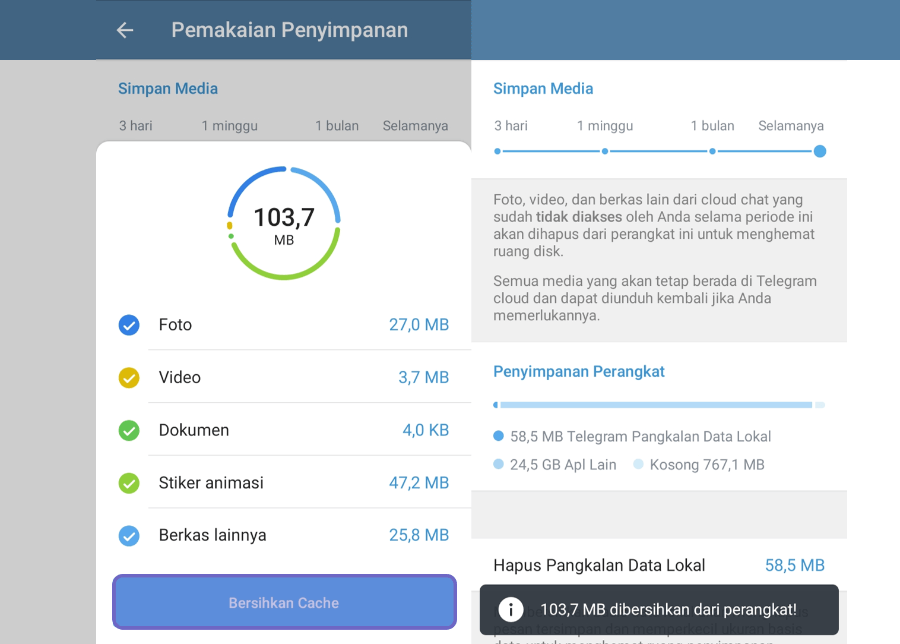
Task: Click the '103,7 MB dibersihkan dari perangkat!' toast
Action: tap(659, 610)
